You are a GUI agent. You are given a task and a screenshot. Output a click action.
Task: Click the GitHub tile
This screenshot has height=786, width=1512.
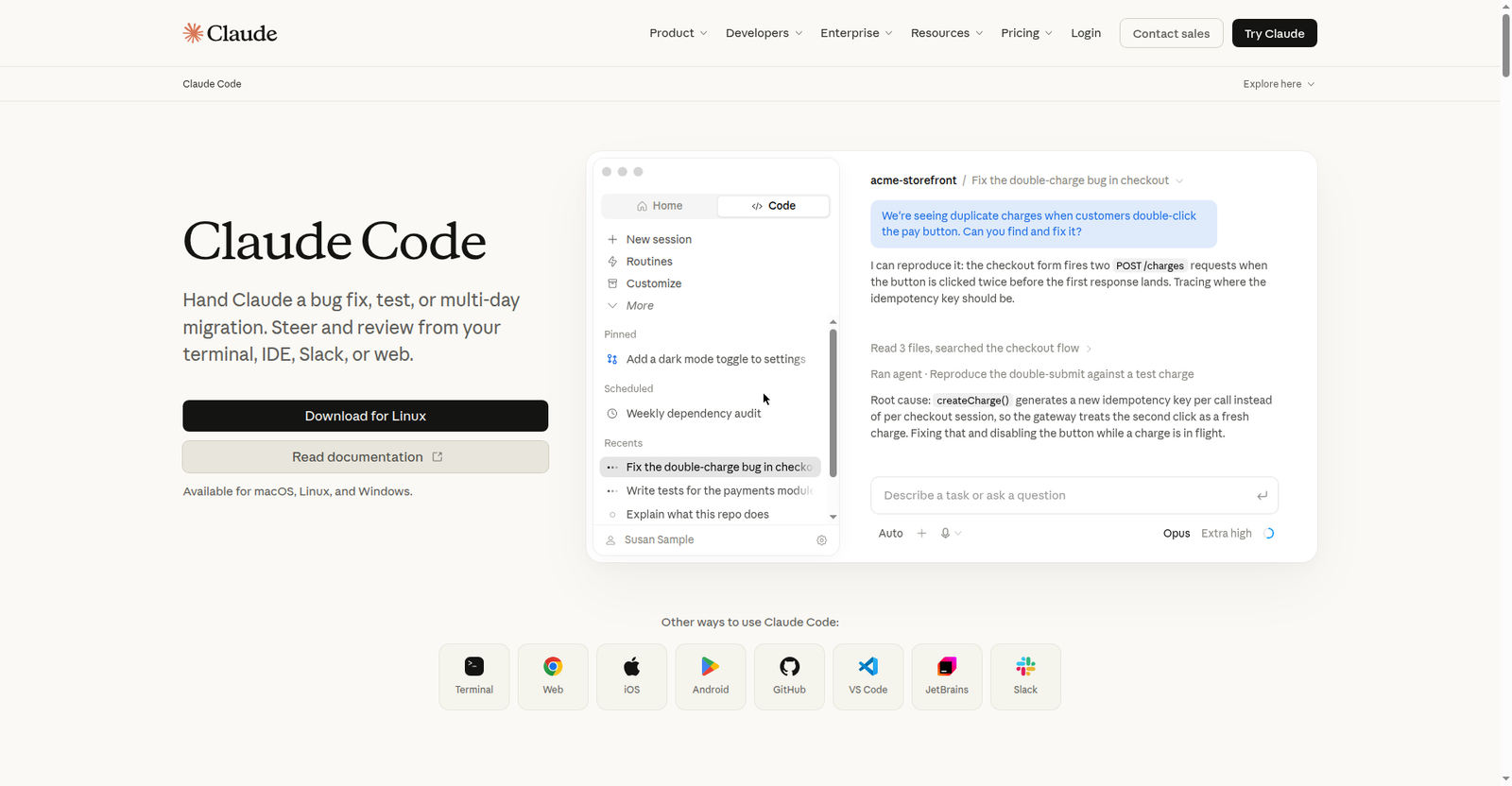(x=789, y=676)
